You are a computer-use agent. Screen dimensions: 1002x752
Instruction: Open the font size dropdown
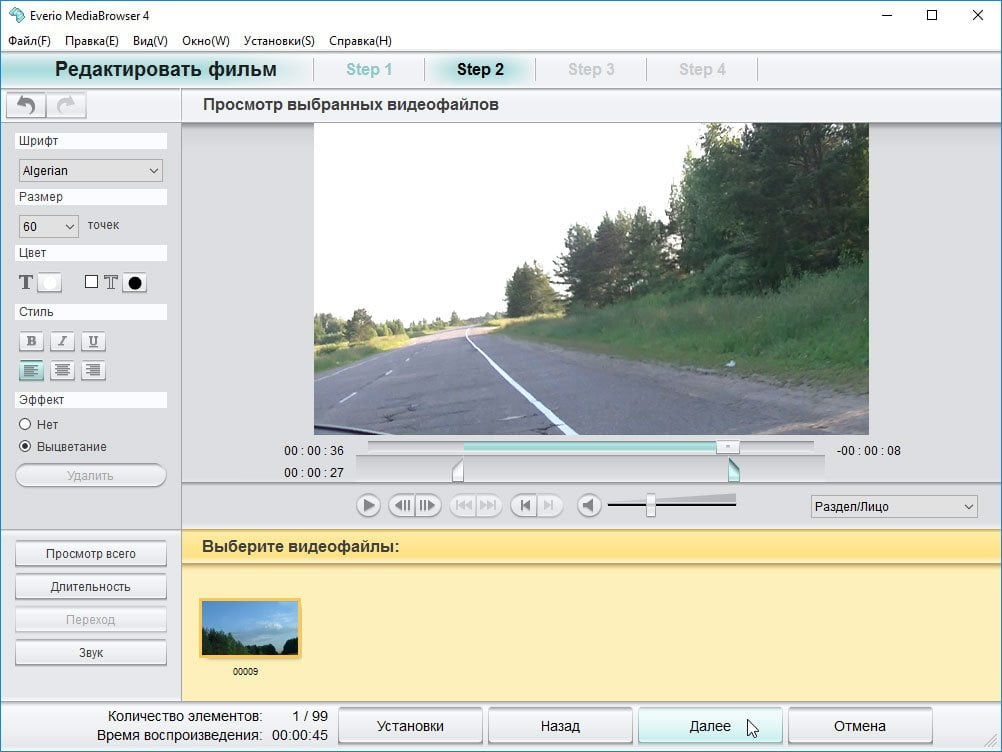(x=49, y=226)
